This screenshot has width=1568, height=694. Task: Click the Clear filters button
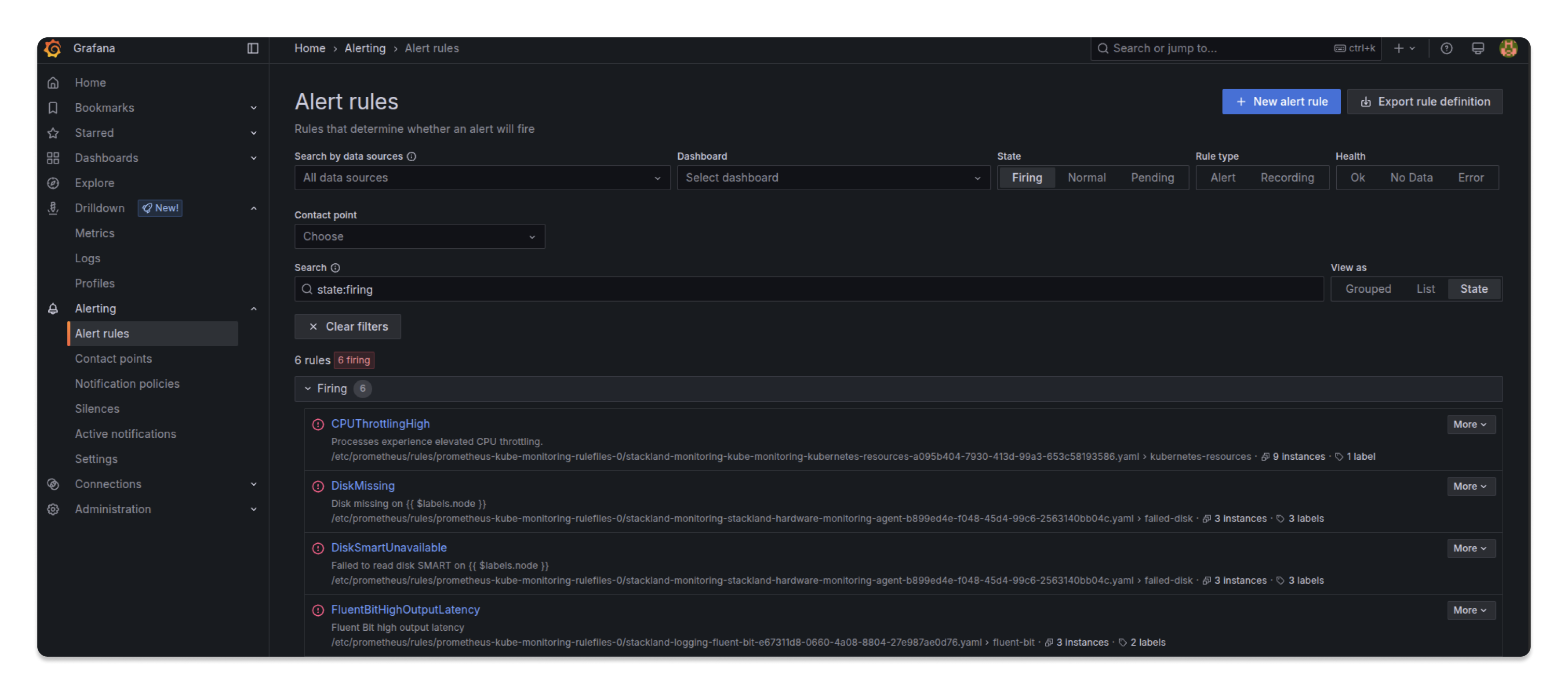[347, 327]
